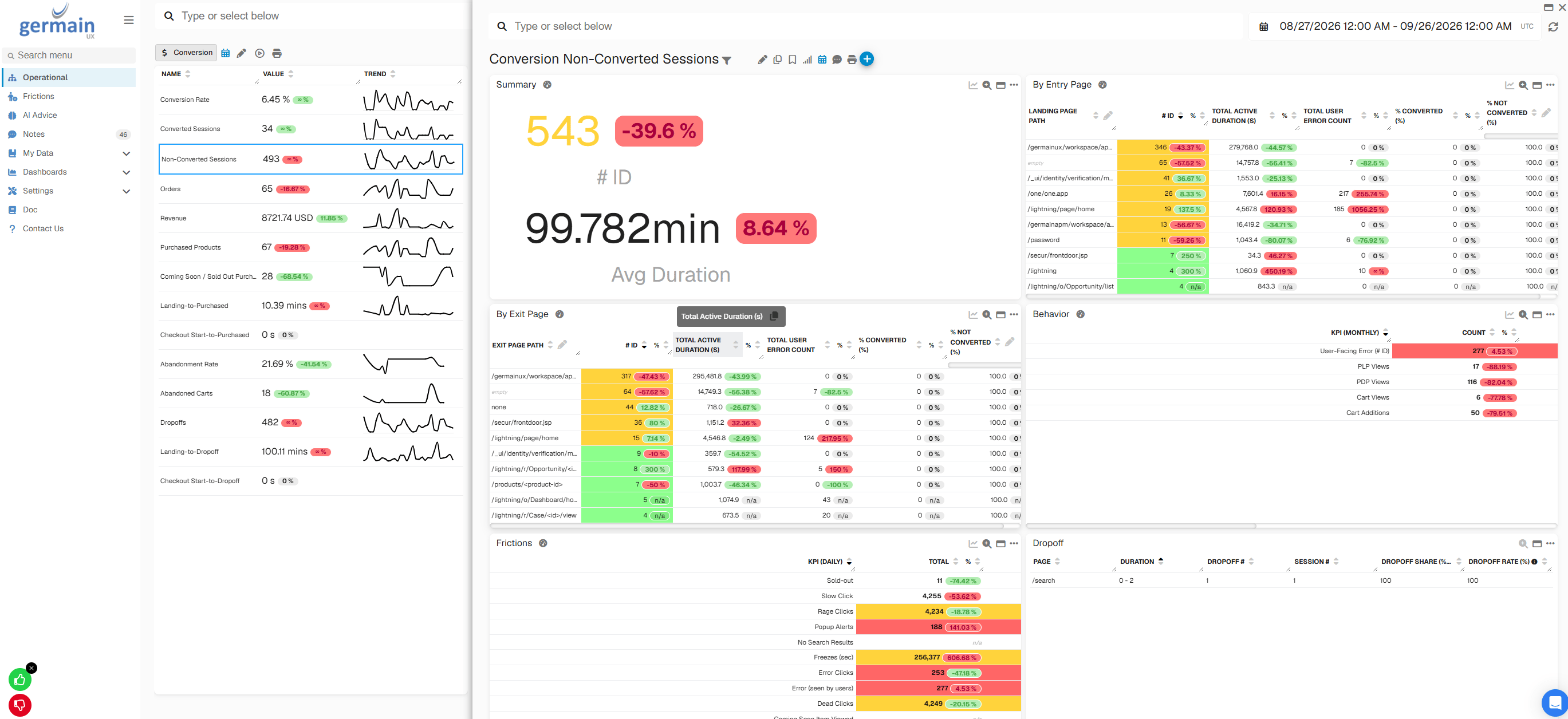Select Operational in the sidebar
1568x719 pixels.
click(x=69, y=78)
